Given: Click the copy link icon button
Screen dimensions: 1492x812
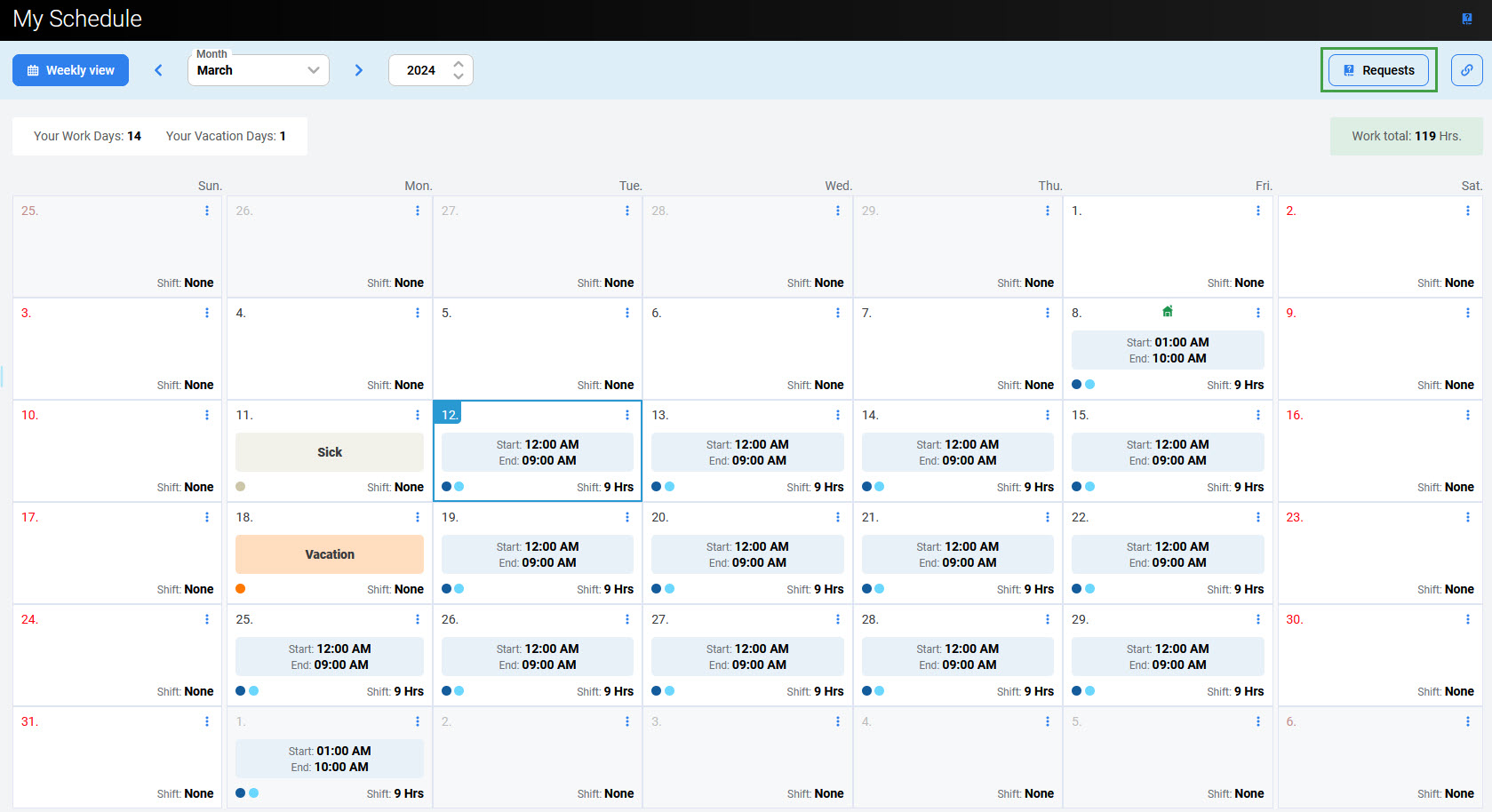Looking at the screenshot, I should click(1466, 70).
